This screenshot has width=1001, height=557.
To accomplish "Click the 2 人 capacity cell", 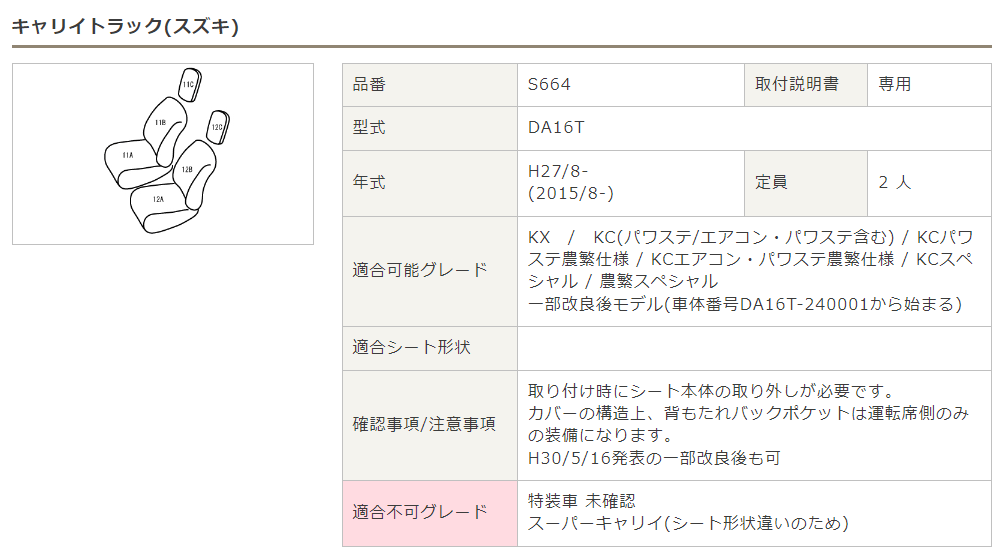I will point(930,184).
